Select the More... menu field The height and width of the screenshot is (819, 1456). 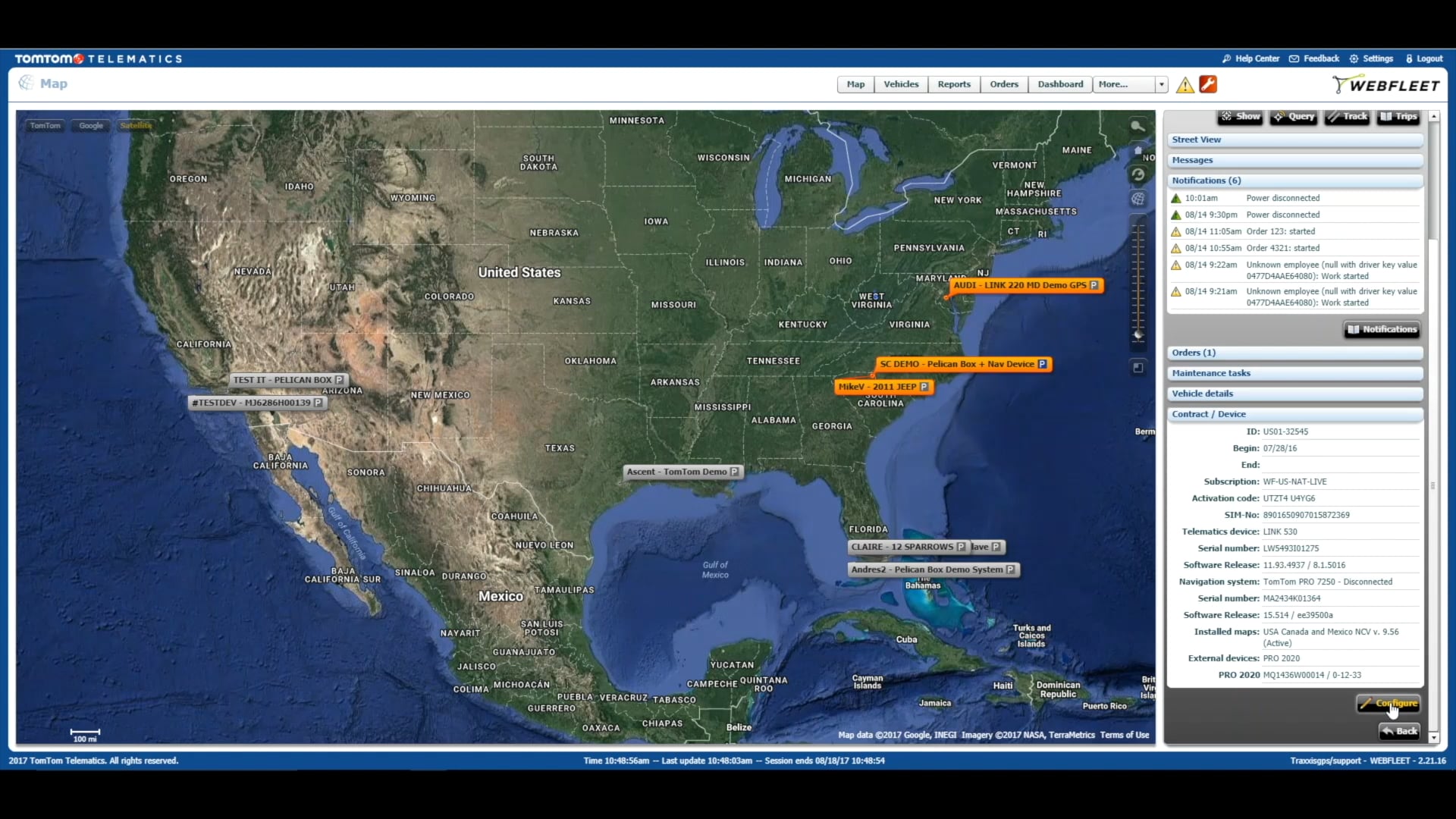1125,84
